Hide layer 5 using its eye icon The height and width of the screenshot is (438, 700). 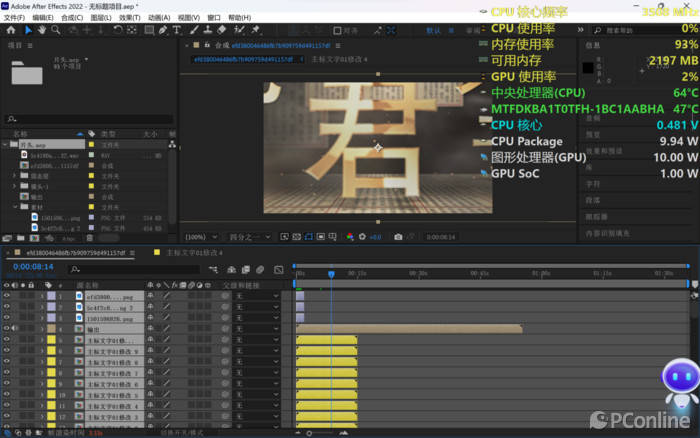click(6, 340)
